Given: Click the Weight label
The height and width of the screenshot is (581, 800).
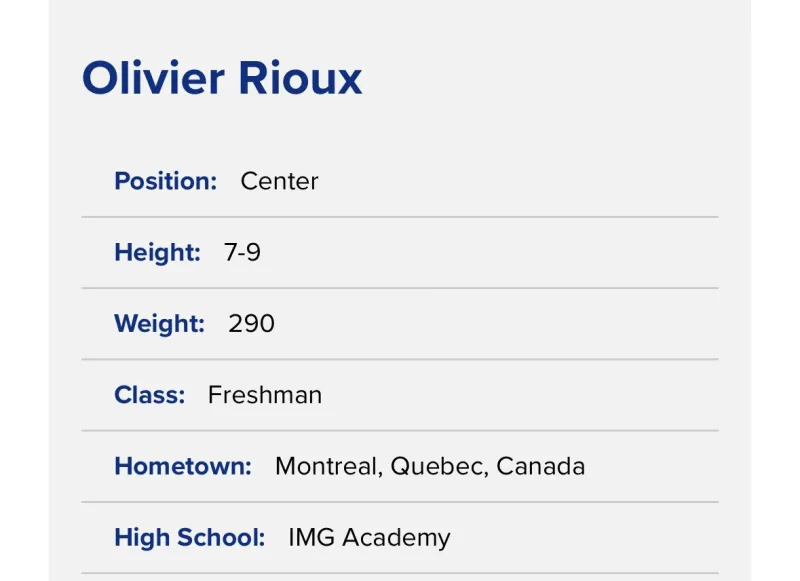Looking at the screenshot, I should click(x=159, y=324).
